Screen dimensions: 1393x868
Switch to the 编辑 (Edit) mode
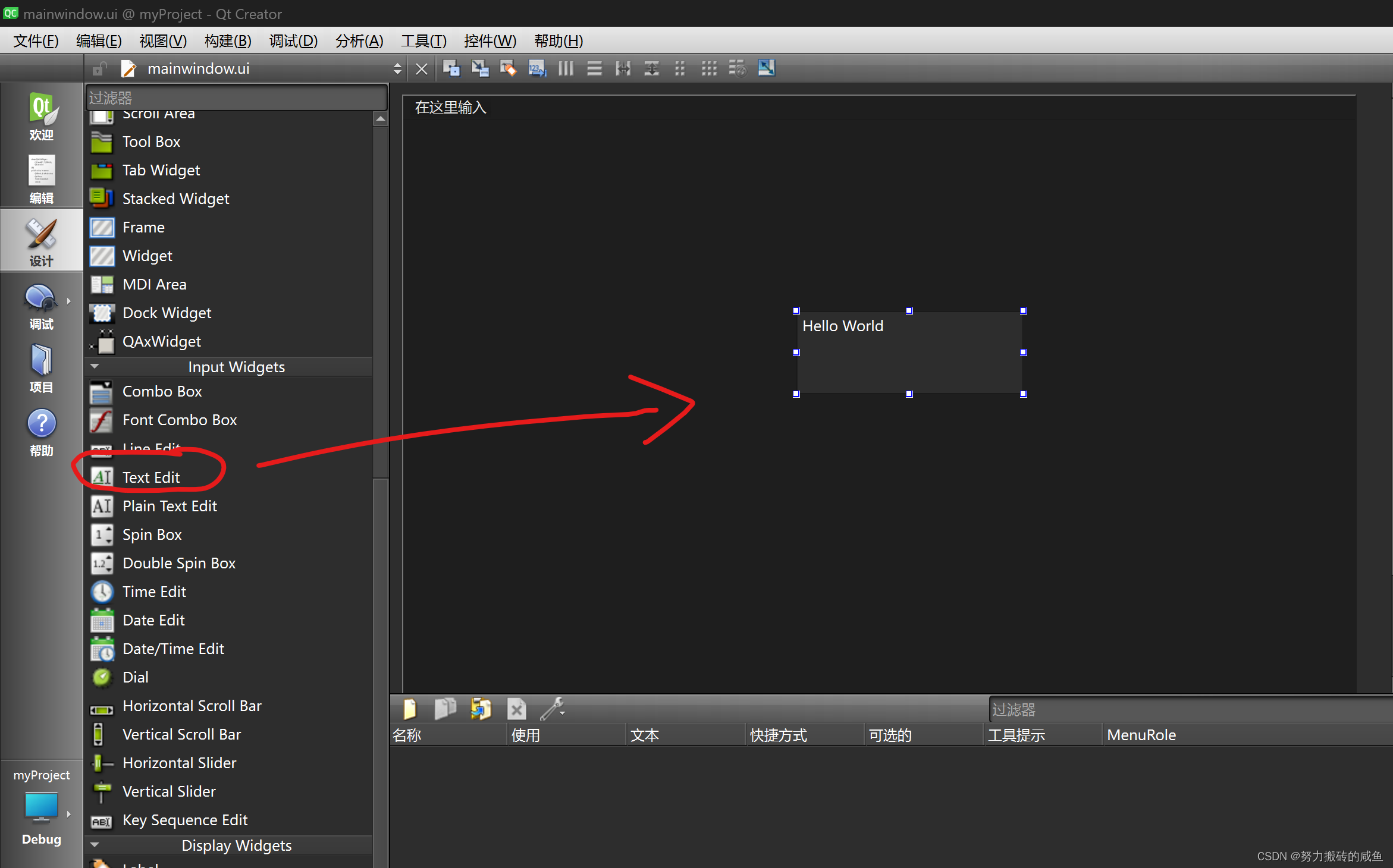coord(41,179)
